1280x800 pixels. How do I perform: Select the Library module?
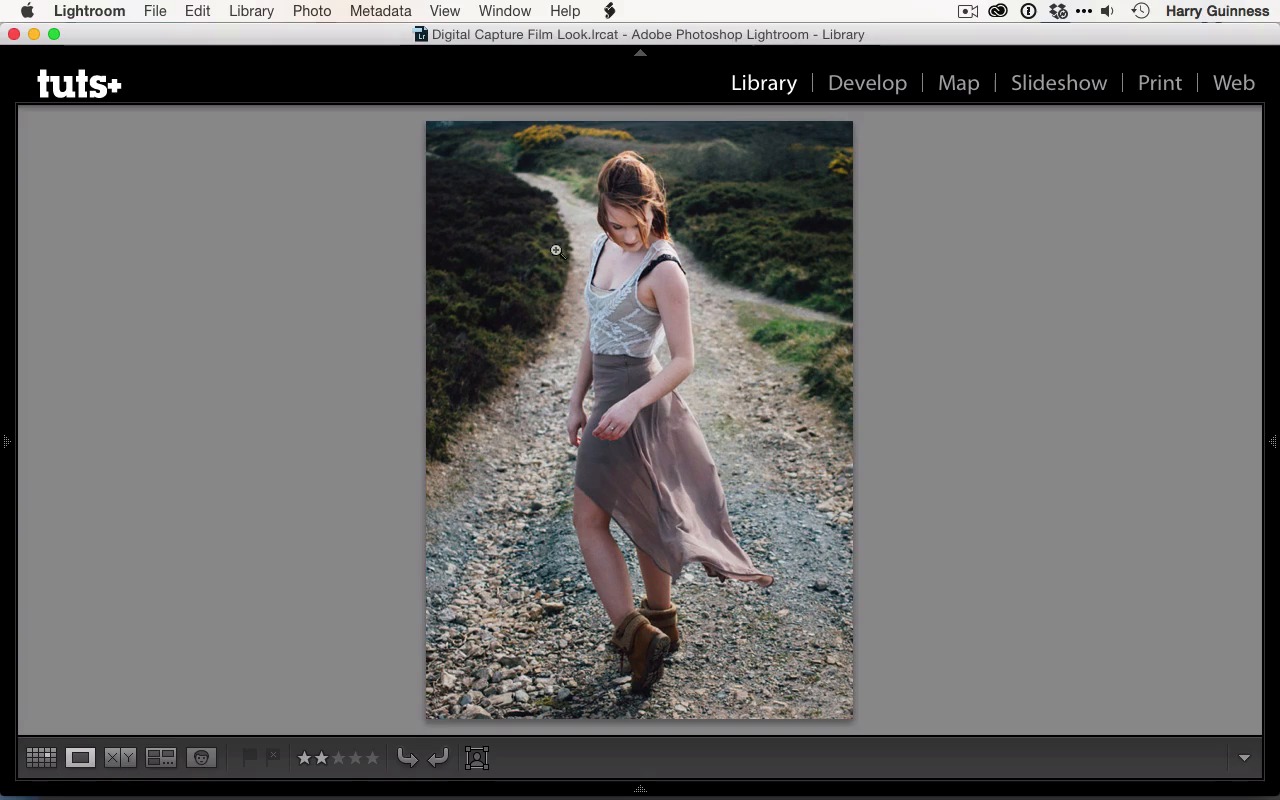764,83
